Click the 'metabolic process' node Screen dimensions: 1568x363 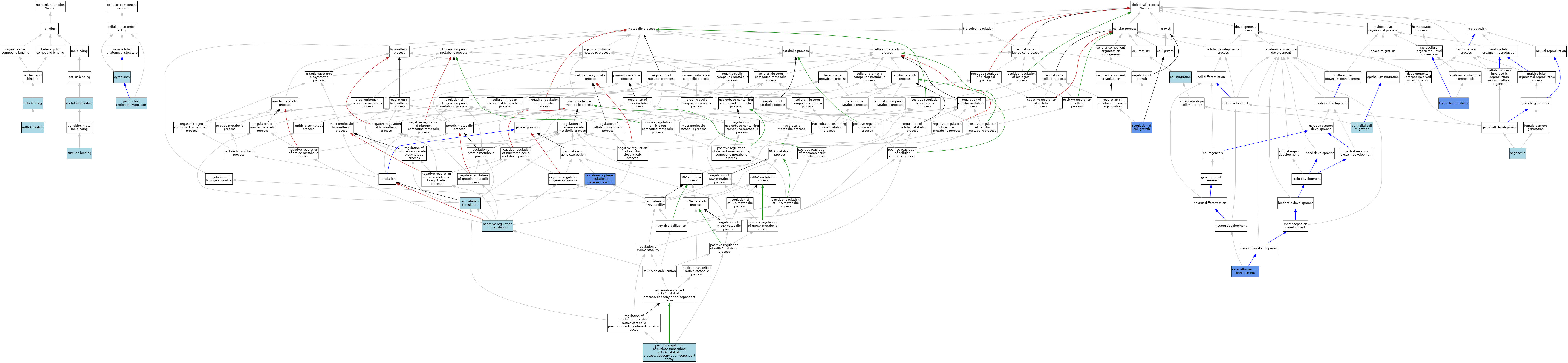click(641, 29)
